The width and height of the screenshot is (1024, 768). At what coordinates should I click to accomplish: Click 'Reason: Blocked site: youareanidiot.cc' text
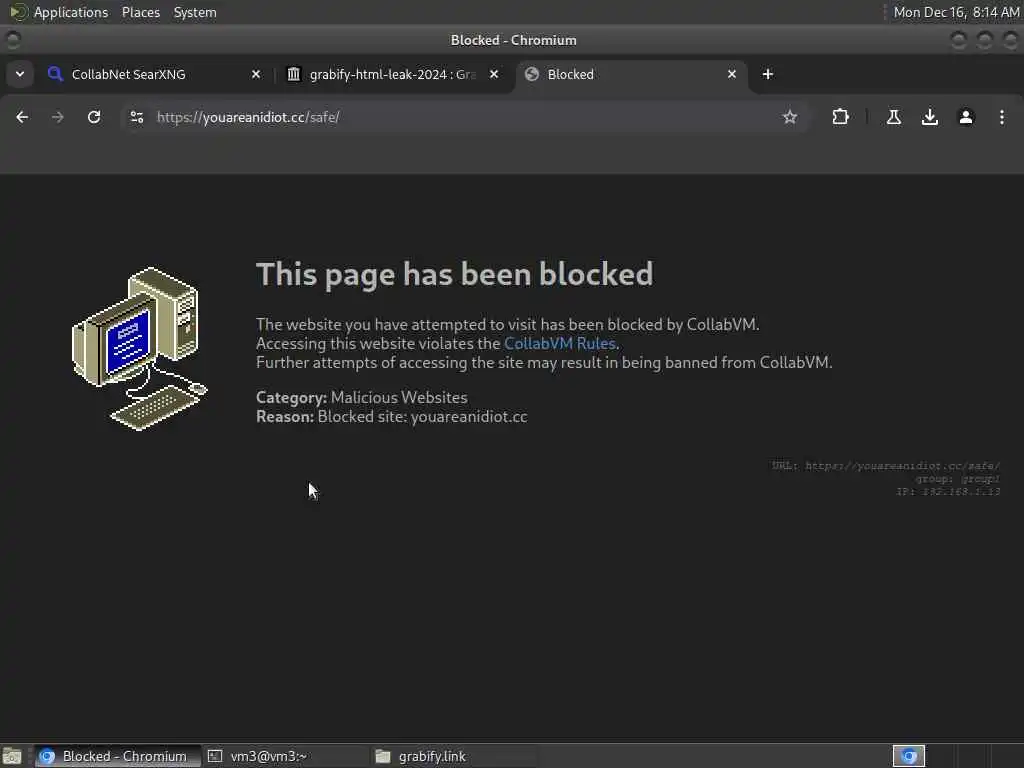point(392,417)
